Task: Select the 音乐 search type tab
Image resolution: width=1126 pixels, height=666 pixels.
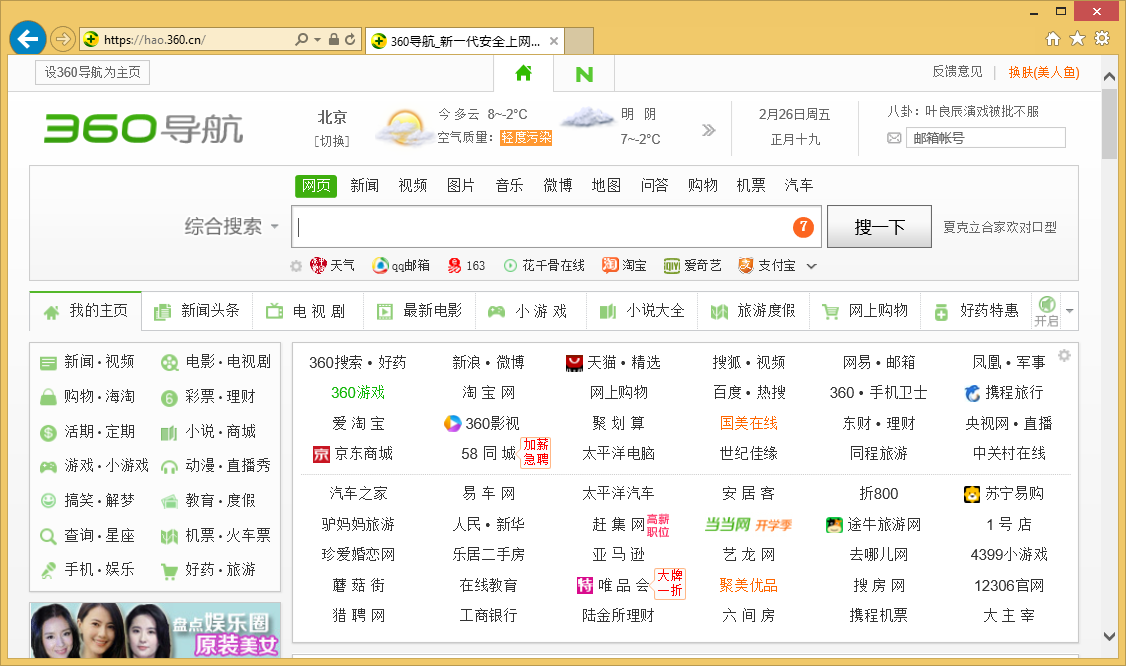Action: tap(509, 185)
